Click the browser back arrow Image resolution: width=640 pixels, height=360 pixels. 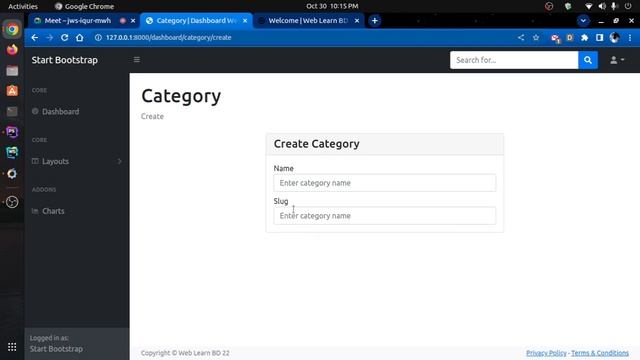(x=35, y=38)
